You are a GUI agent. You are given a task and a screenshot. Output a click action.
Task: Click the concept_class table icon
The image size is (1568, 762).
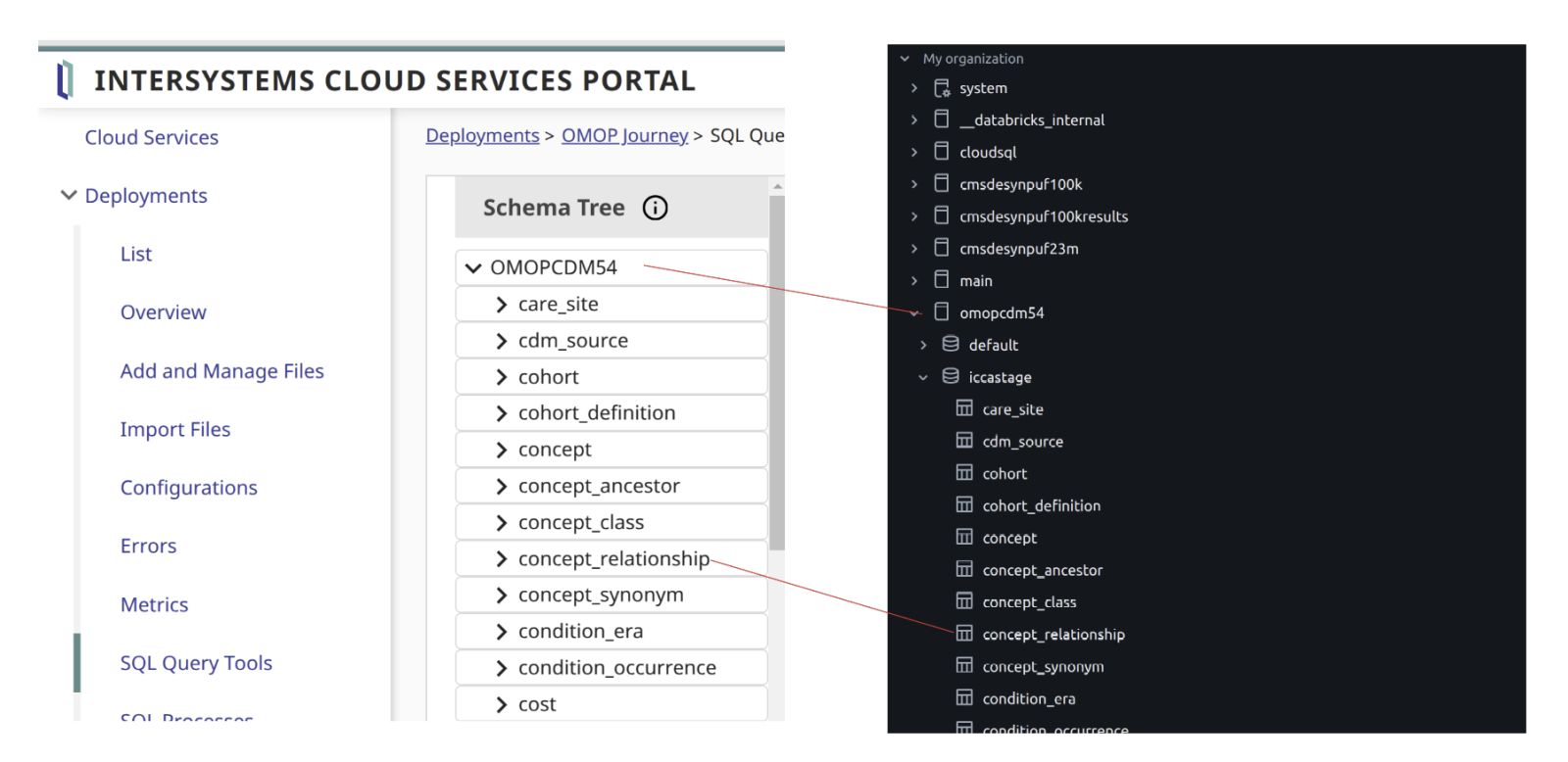click(x=964, y=601)
